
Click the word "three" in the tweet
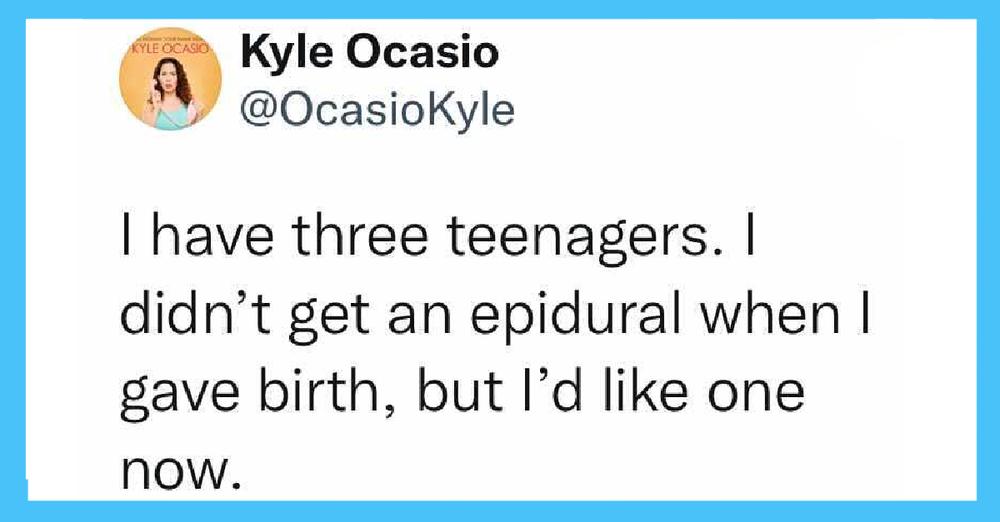360,235
